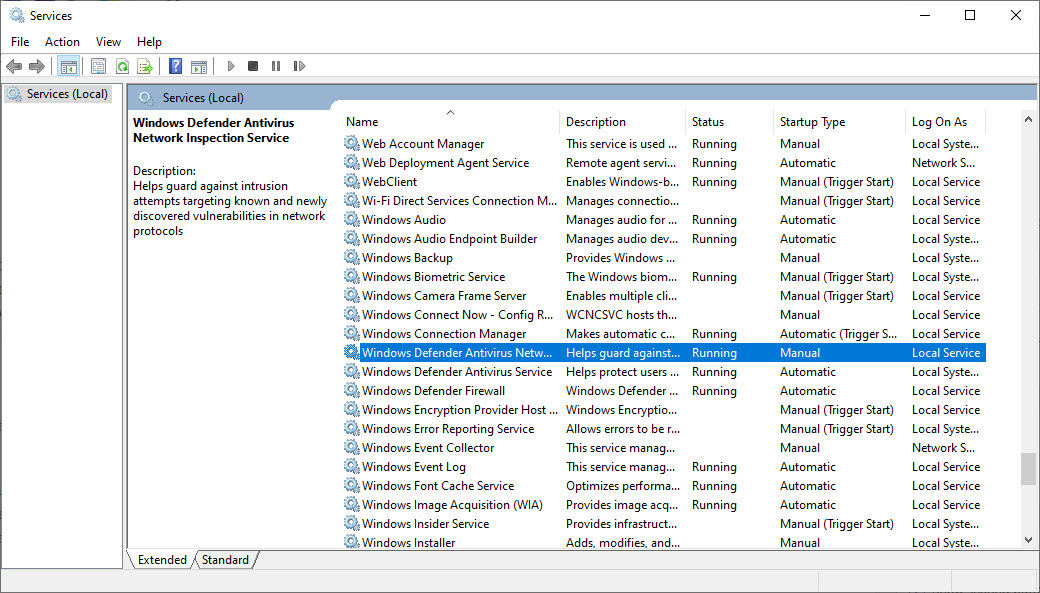Switch to the Extended tab
1040x593 pixels.
pos(162,560)
